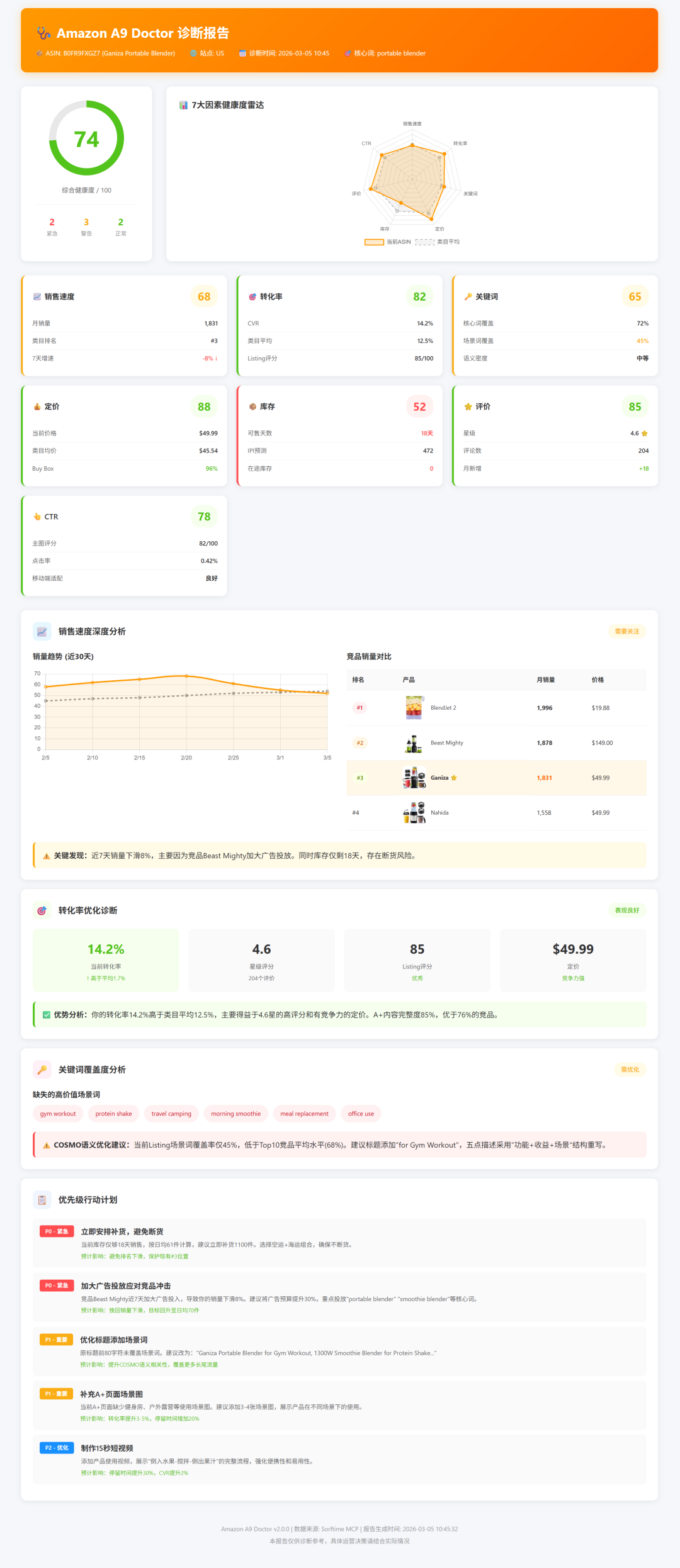Select the 'morning smoothie' keyword tag
The height and width of the screenshot is (1568, 680).
[x=235, y=1114]
